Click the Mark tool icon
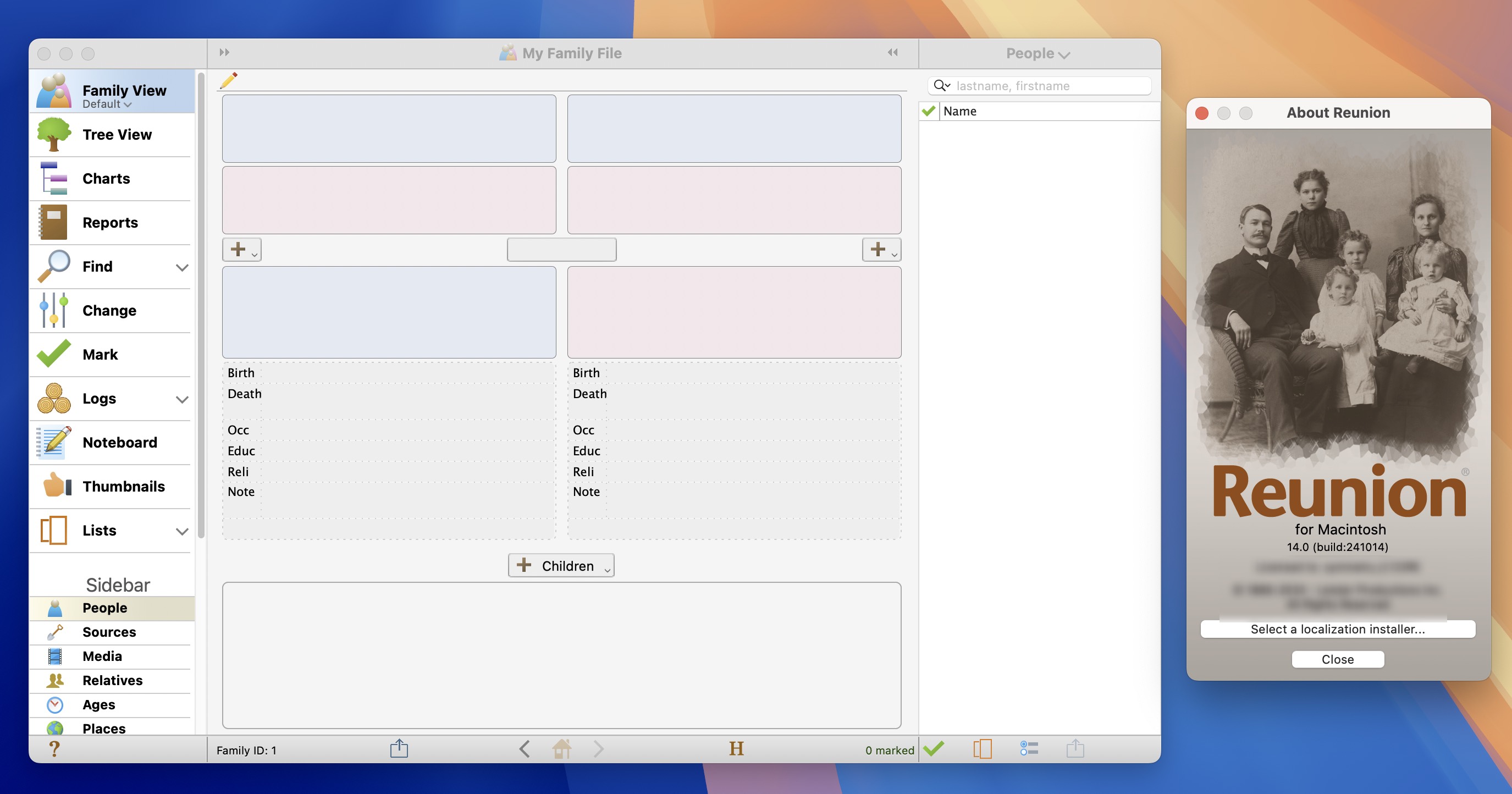This screenshot has height=794, width=1512. point(53,353)
